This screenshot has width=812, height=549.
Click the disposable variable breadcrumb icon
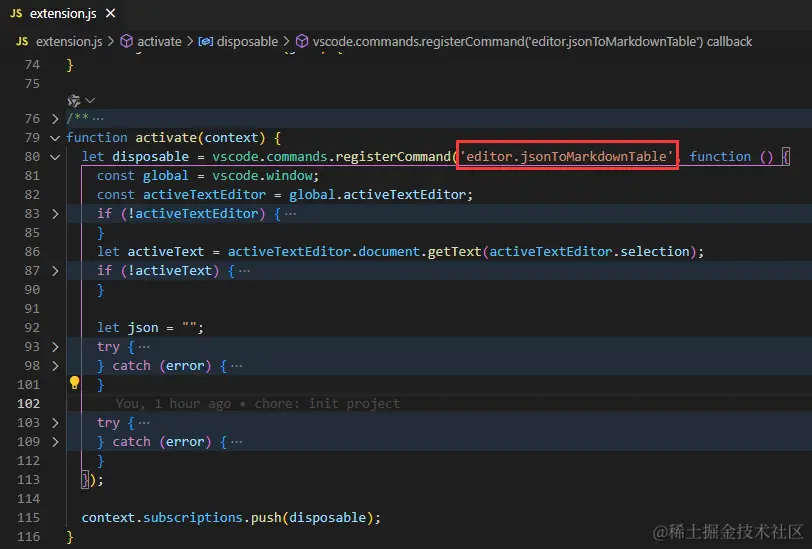point(206,41)
